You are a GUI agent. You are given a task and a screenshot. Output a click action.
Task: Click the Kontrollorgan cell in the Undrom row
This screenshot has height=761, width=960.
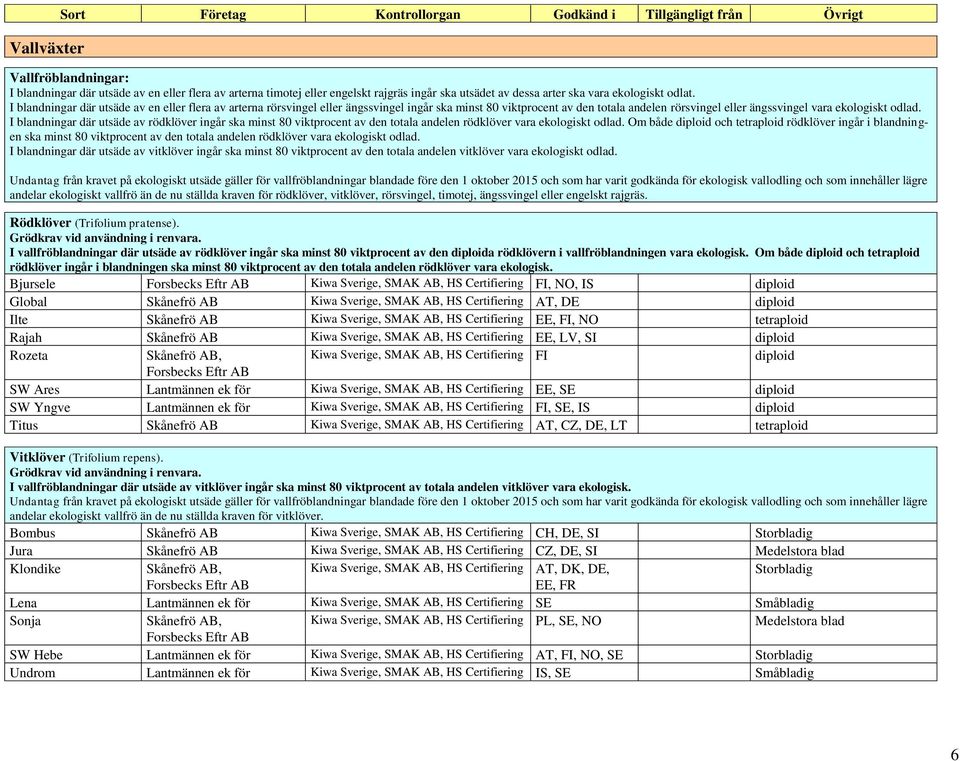pyautogui.click(x=418, y=672)
